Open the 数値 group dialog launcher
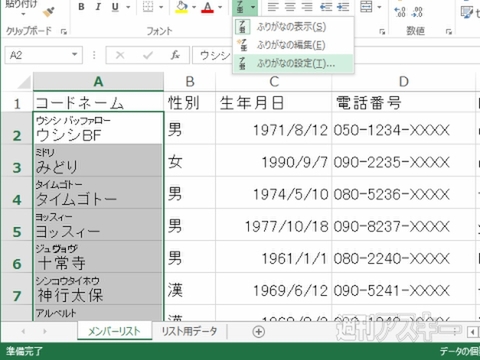 click(449, 32)
